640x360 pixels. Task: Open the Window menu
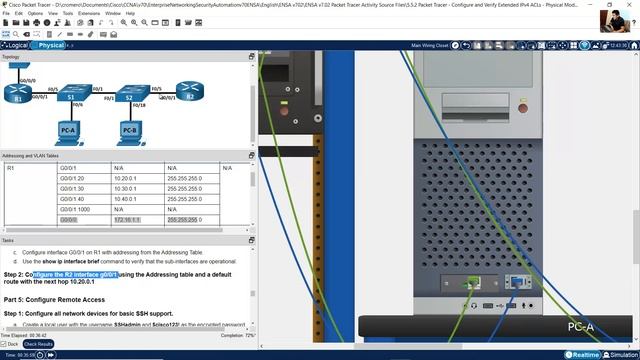click(113, 13)
